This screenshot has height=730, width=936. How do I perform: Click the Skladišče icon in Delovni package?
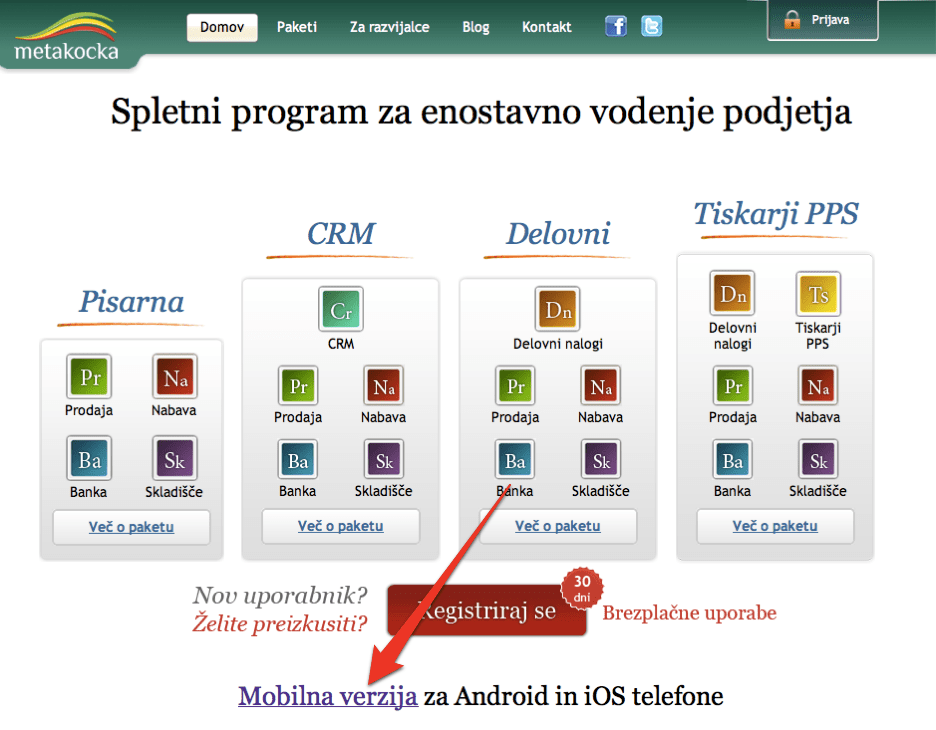(x=601, y=459)
